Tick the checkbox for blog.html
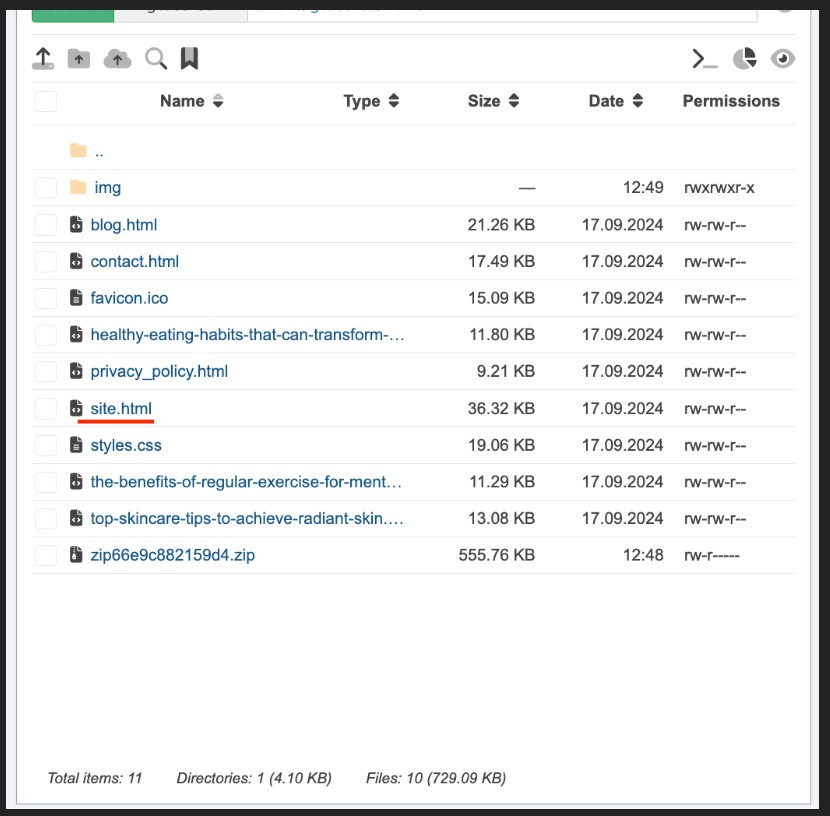 pos(46,225)
